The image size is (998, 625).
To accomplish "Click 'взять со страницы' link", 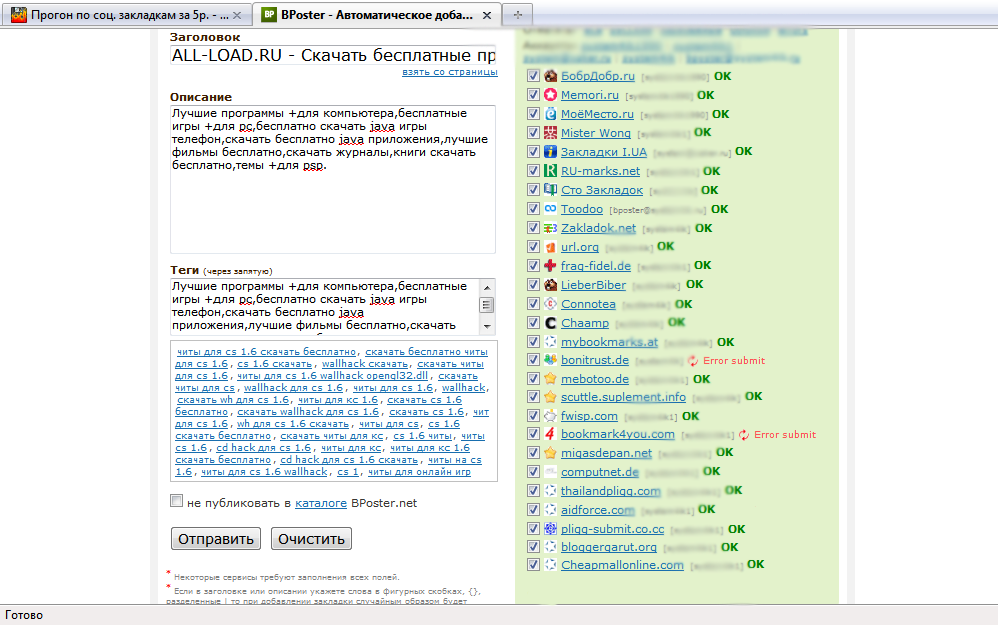I will point(450,72).
